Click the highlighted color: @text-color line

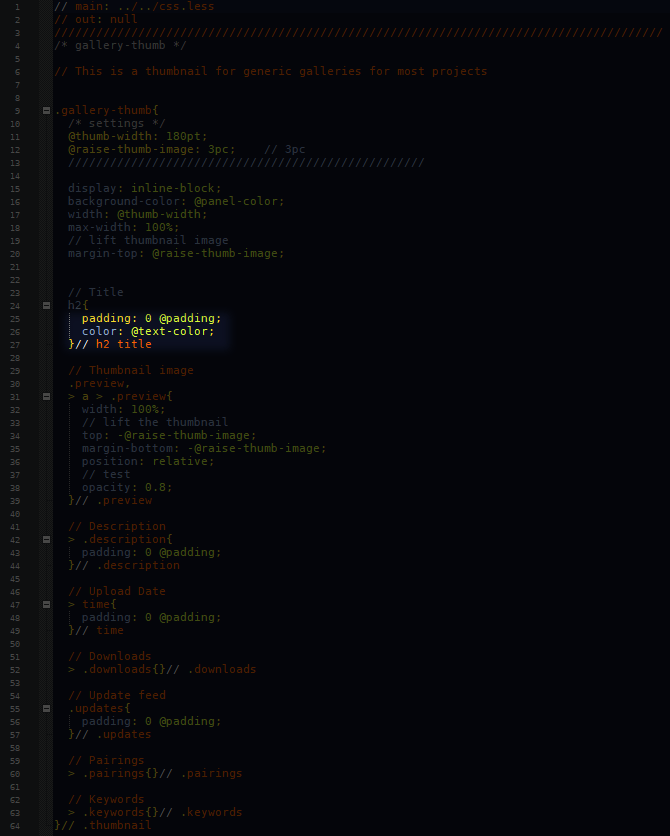(x=147, y=331)
